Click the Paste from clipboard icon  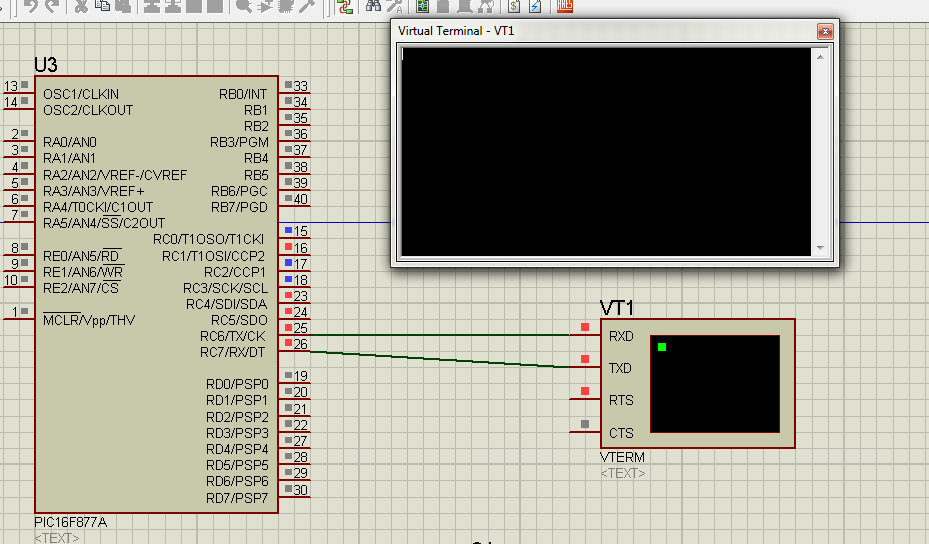point(123,5)
